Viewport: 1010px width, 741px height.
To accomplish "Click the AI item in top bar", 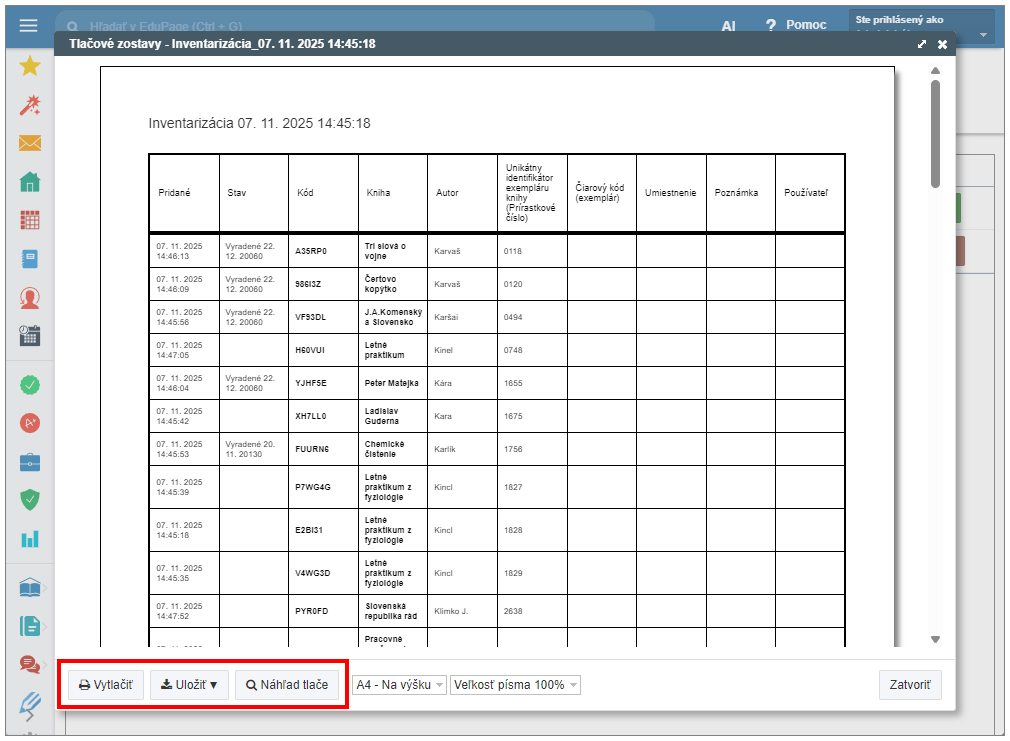I will point(728,25).
